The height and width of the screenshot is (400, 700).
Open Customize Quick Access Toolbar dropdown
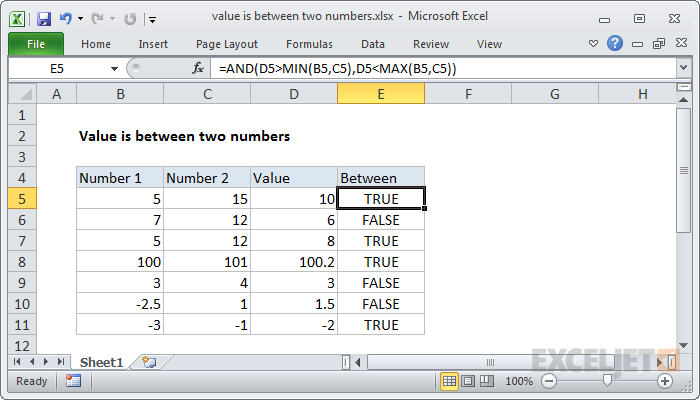pyautogui.click(x=153, y=19)
